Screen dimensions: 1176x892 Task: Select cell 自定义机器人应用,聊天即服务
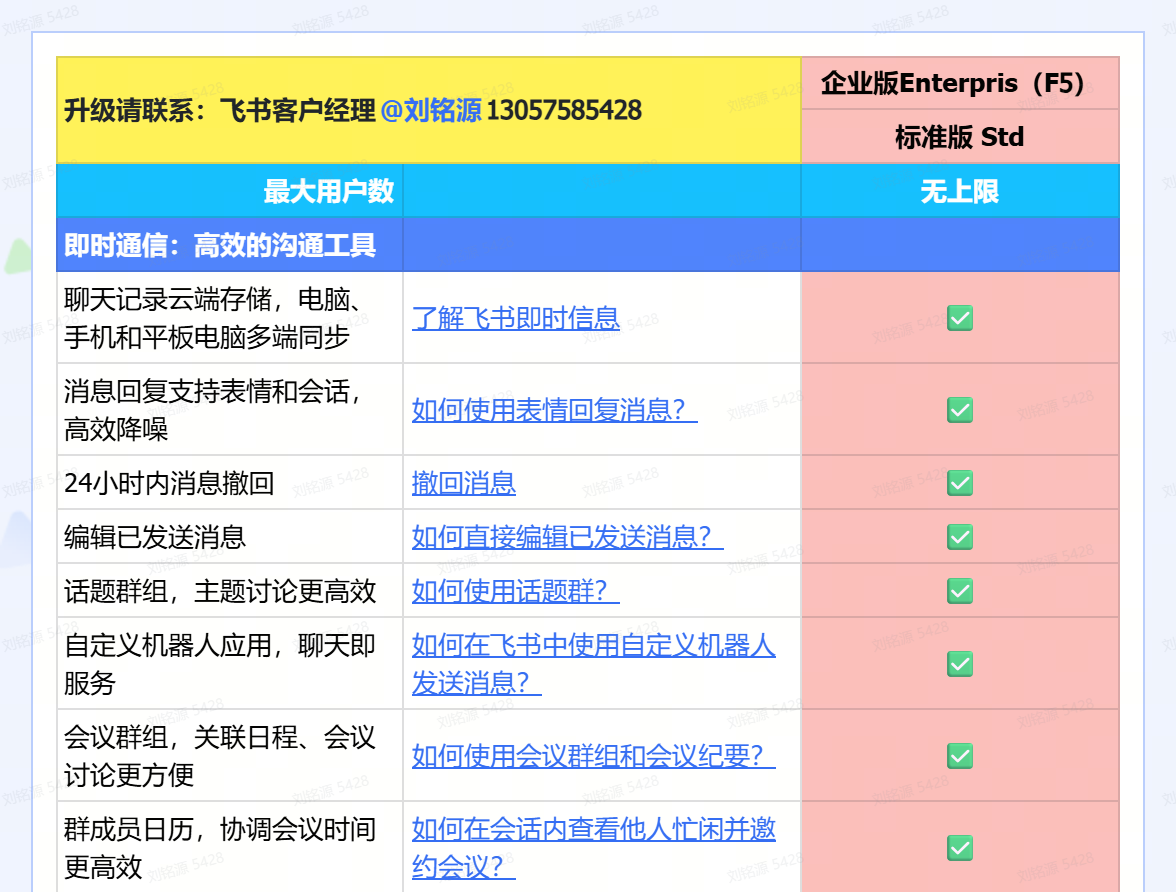click(x=230, y=664)
